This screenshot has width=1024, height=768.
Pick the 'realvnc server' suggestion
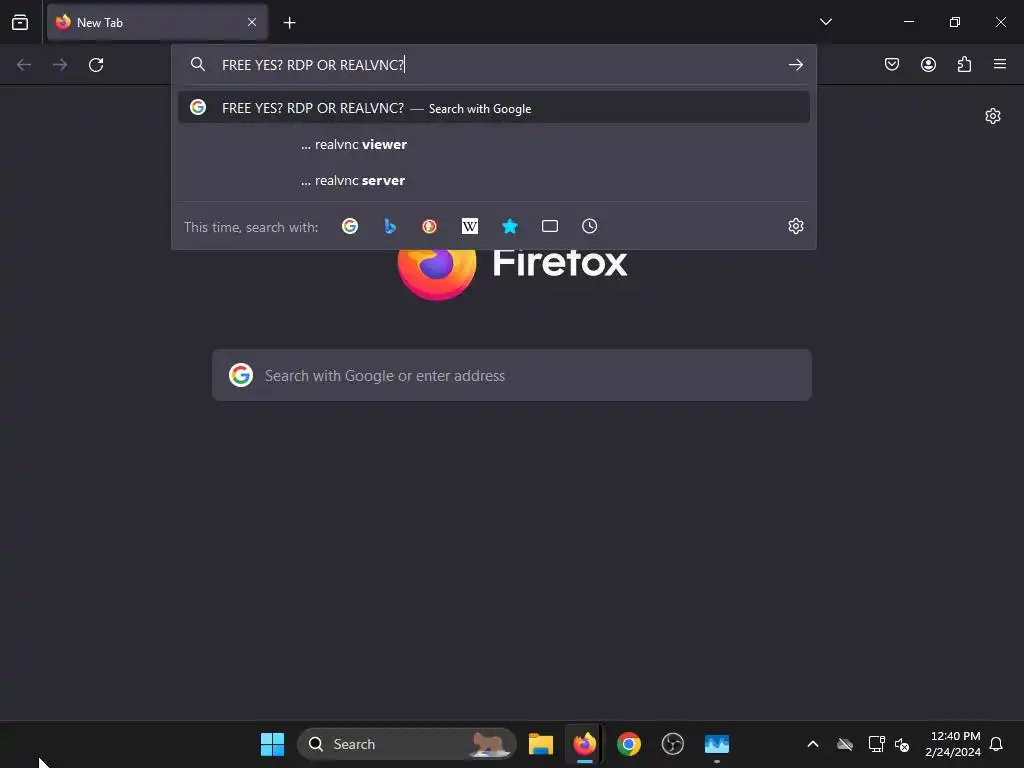coord(494,180)
